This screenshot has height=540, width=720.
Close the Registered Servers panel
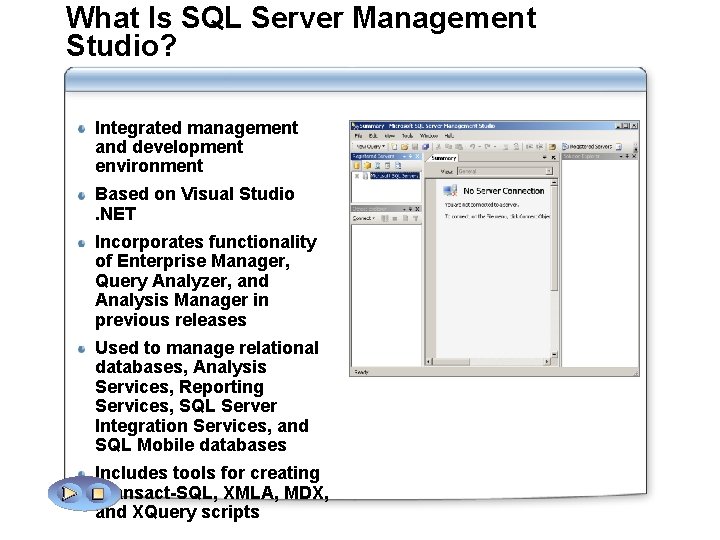(417, 157)
